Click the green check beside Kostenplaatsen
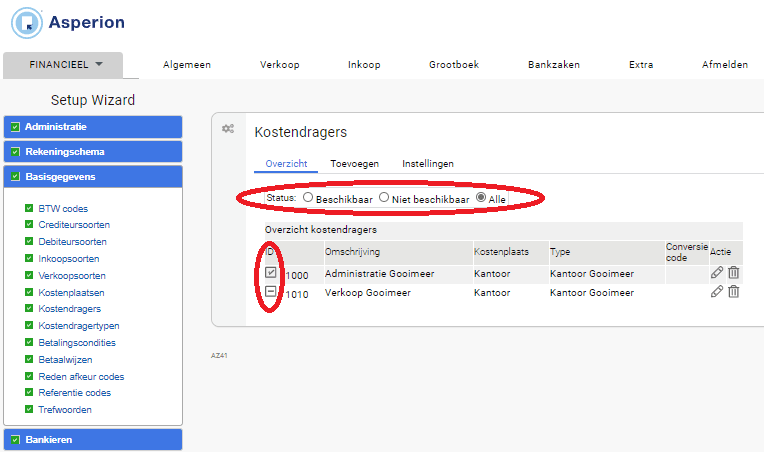The height and width of the screenshot is (452, 764). pos(29,292)
